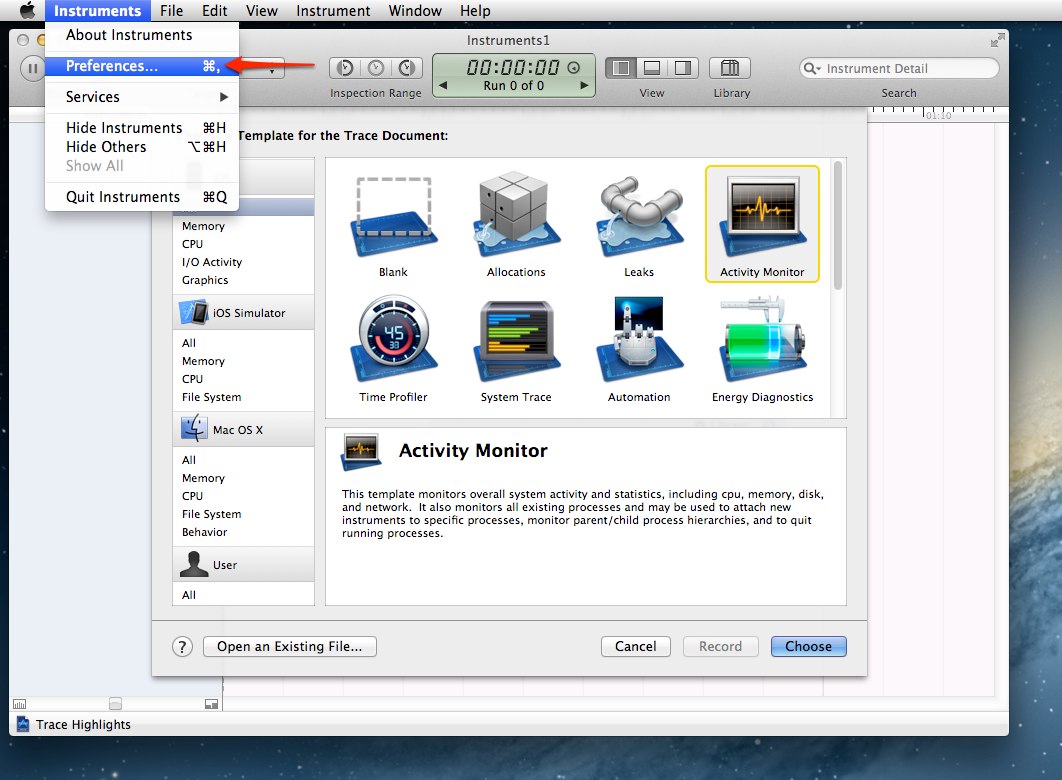Image resolution: width=1062 pixels, height=780 pixels.
Task: Select the System Trace template icon
Action: pos(516,341)
